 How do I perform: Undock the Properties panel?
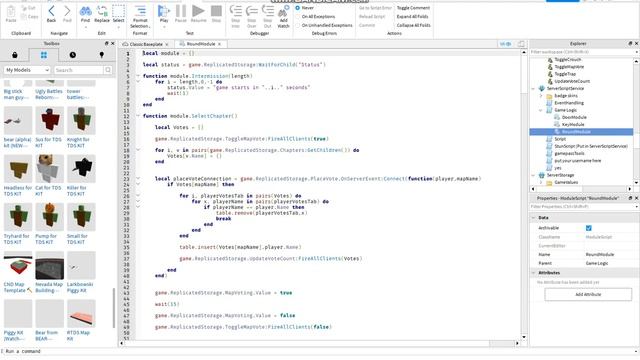(630, 198)
